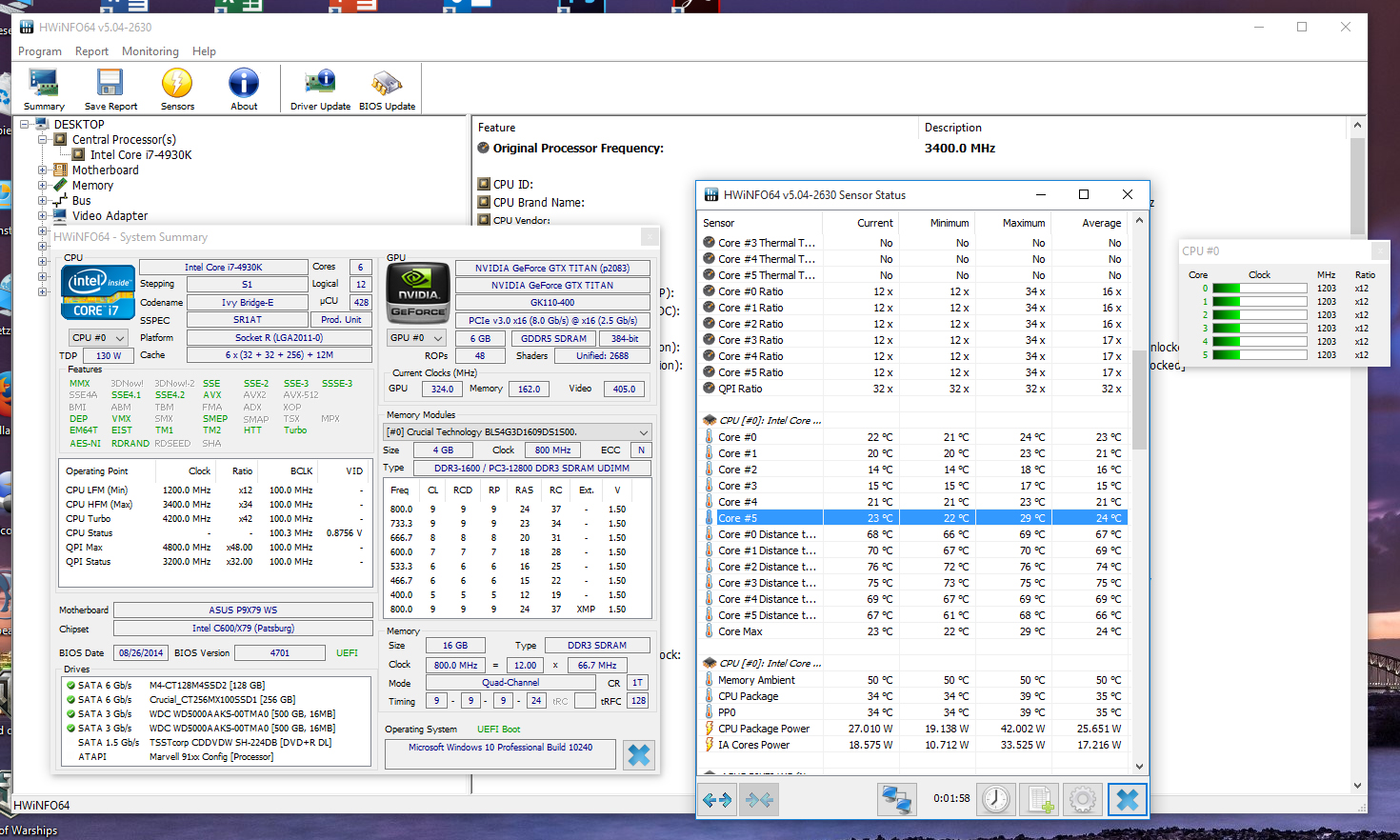Viewport: 1400px width, 840px height.
Task: Click the Bus icon in the tree
Action: [60, 201]
